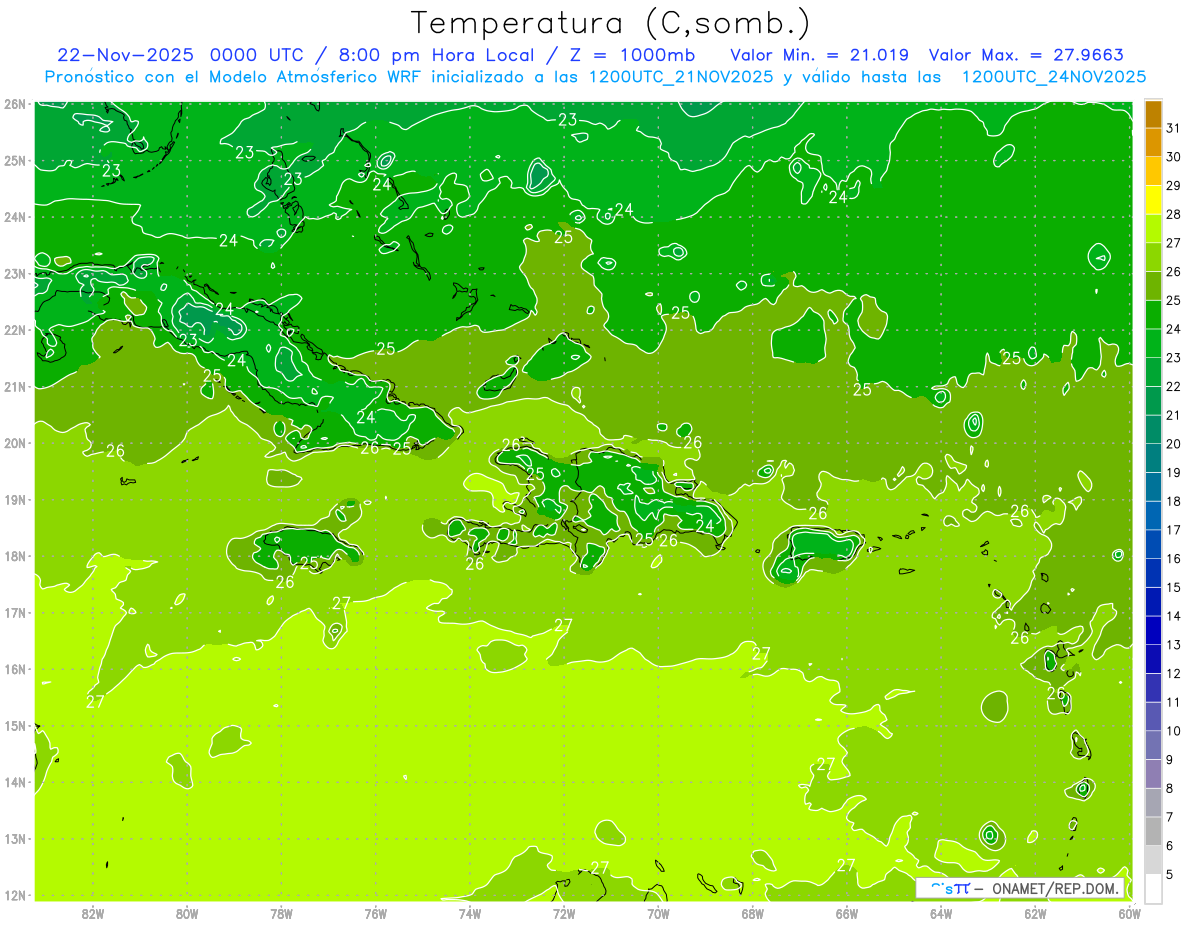
Task: Click the '1200UTC_24NOV2025' valid-until time
Action: click(x=1053, y=77)
